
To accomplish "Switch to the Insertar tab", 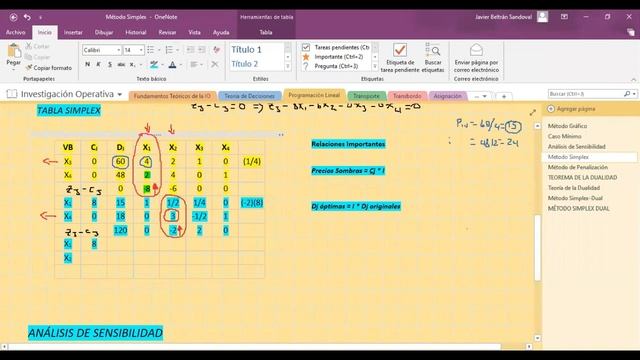I will (x=73, y=32).
